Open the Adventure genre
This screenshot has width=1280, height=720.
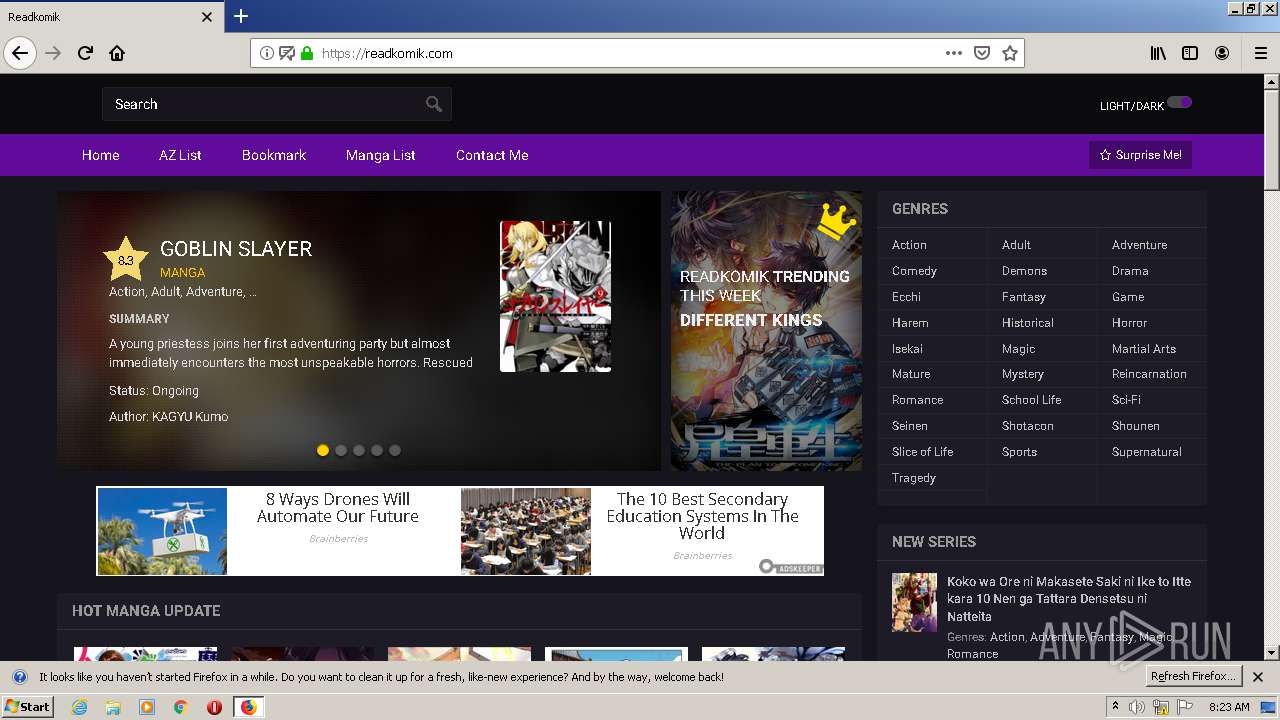click(1139, 245)
